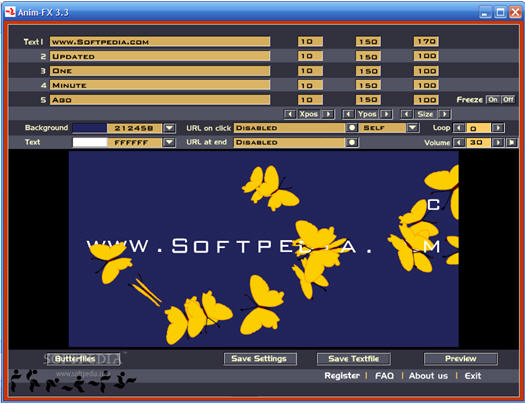Screen dimensions: 525x404
Task: Click the Volume value 30 field
Action: 478,143
